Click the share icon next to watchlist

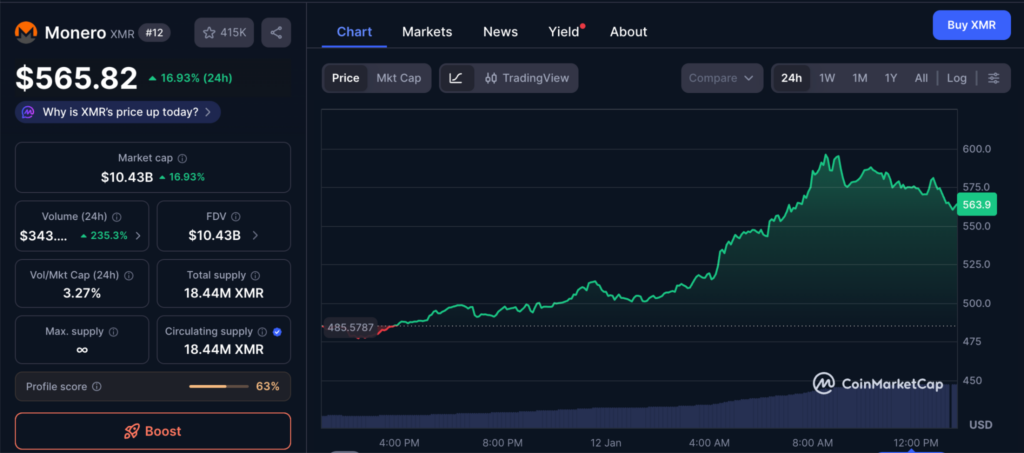coord(276,33)
